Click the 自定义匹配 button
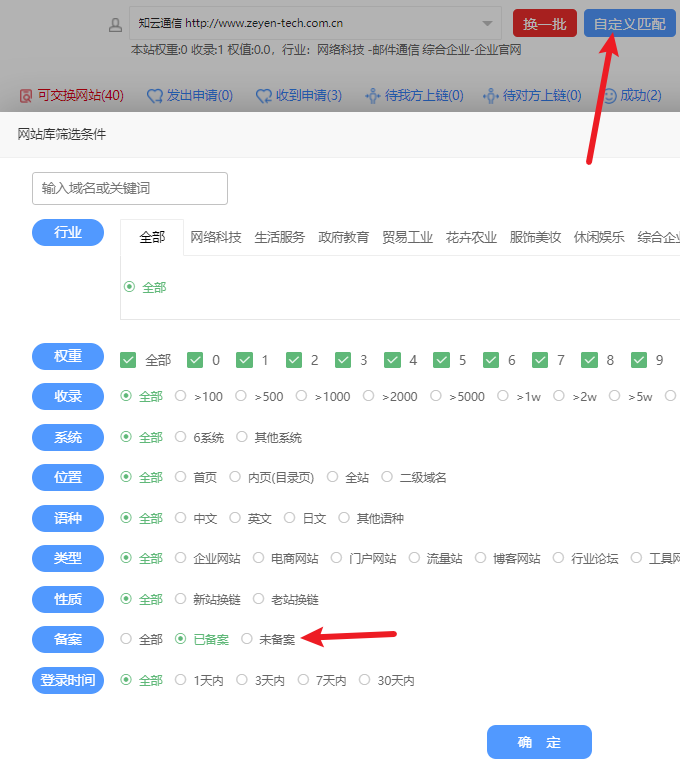Viewport: 680px width, 774px height. (x=629, y=23)
